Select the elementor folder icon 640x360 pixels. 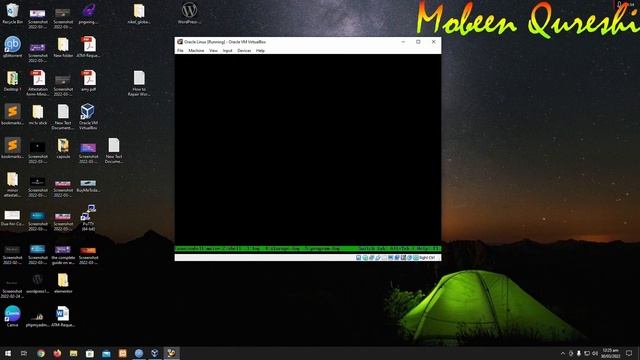point(63,283)
